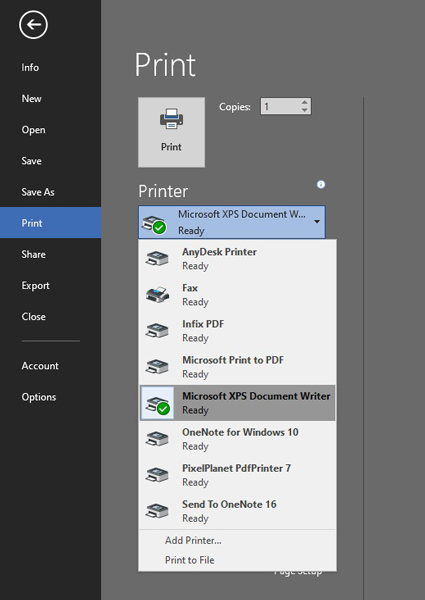The width and height of the screenshot is (425, 600).
Task: Open the printer properties info icon
Action: click(321, 184)
